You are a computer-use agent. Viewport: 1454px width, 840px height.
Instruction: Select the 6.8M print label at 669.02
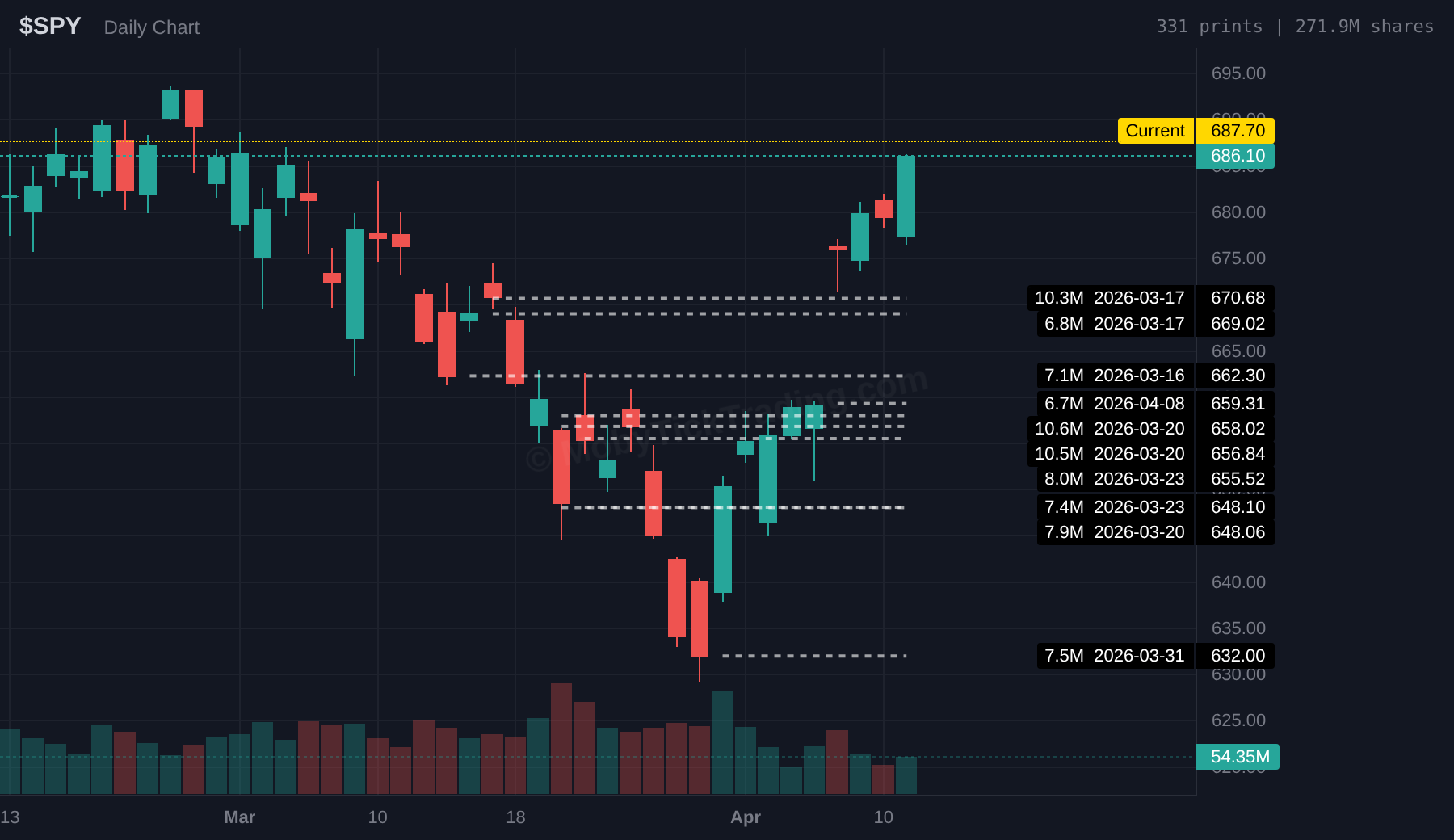pyautogui.click(x=1155, y=324)
